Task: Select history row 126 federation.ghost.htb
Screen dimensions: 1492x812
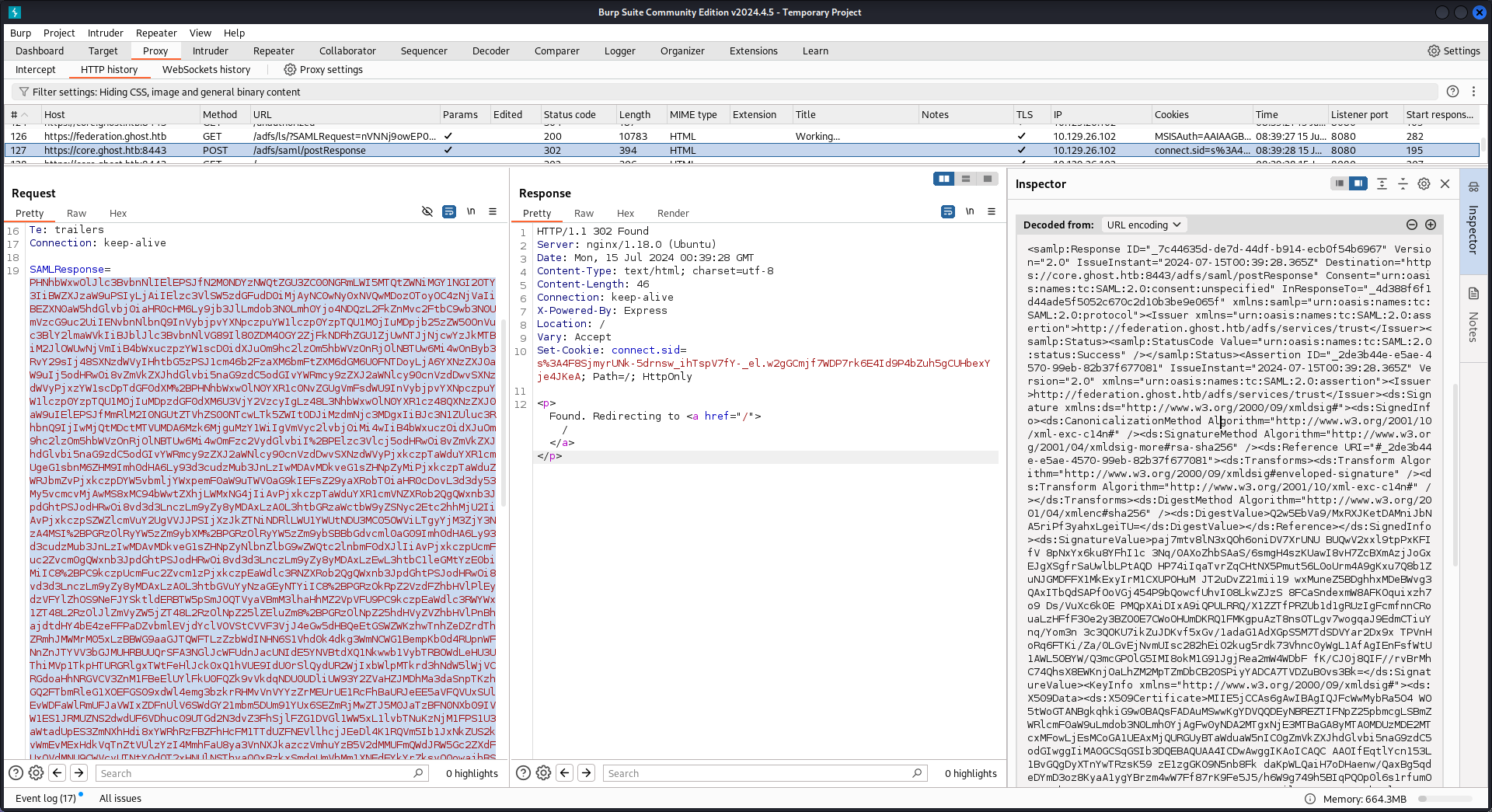Action: coord(742,136)
